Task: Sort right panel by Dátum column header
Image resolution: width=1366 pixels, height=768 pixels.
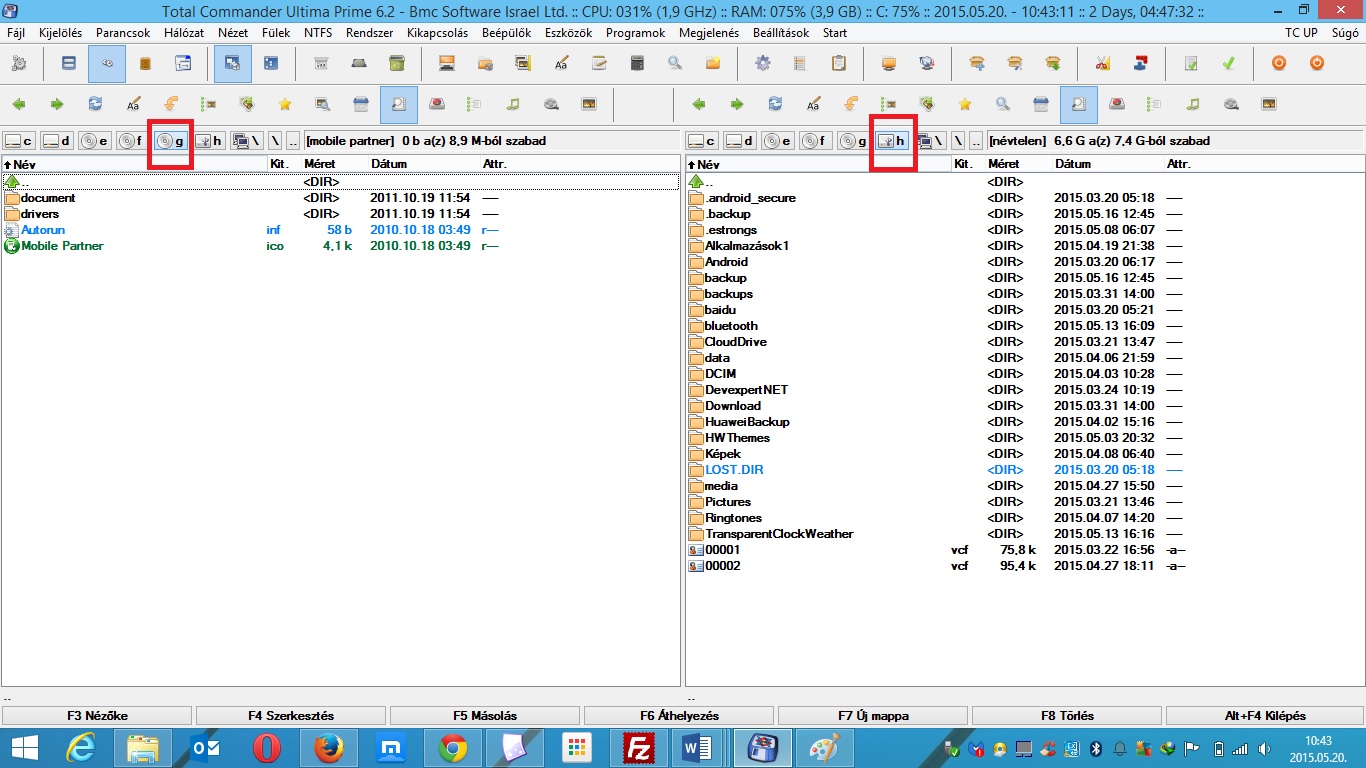Action: (1107, 164)
